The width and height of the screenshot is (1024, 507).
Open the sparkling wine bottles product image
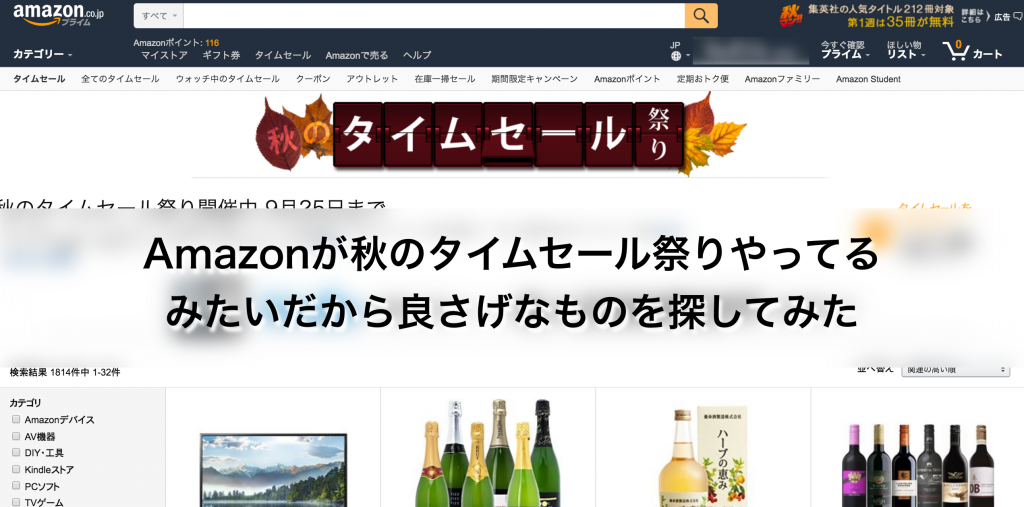[488, 452]
